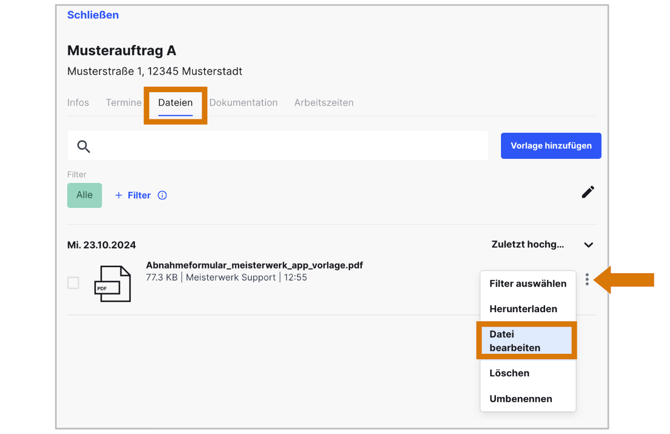Add a new filter with + Filter

(x=133, y=195)
